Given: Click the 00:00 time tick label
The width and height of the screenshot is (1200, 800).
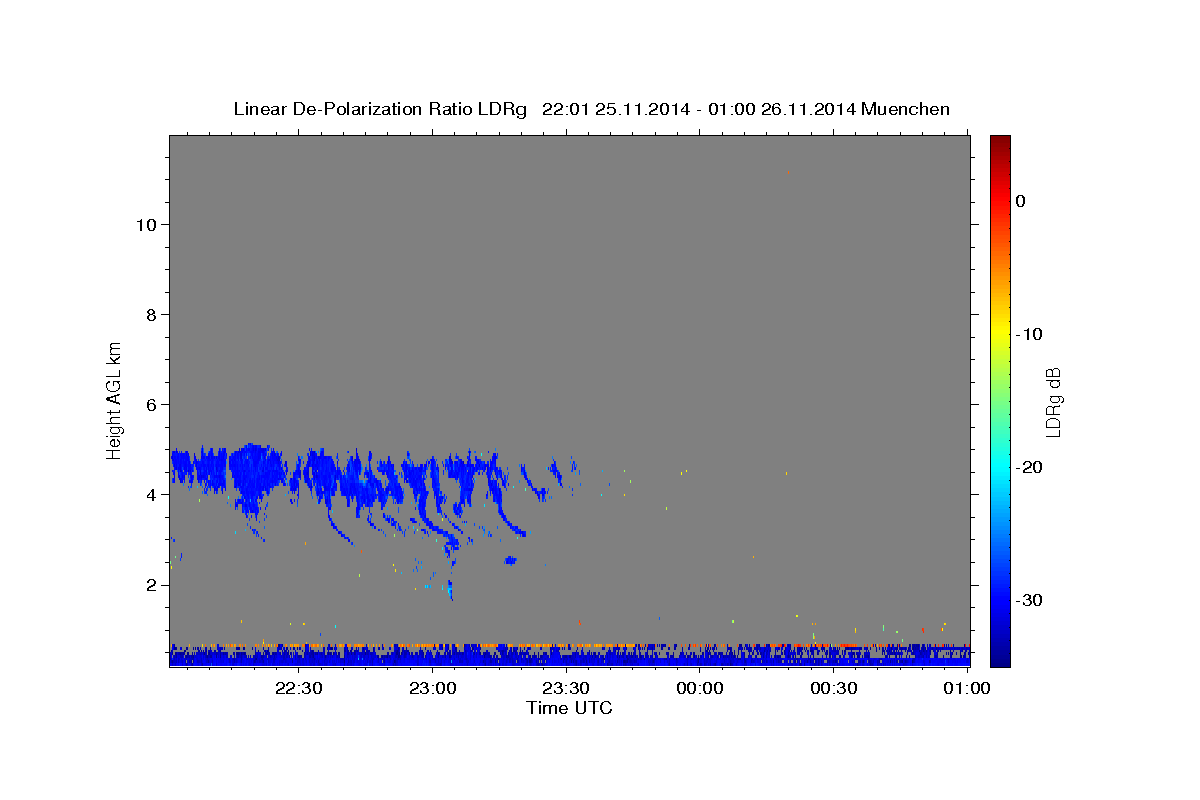Looking at the screenshot, I should click(x=700, y=688).
